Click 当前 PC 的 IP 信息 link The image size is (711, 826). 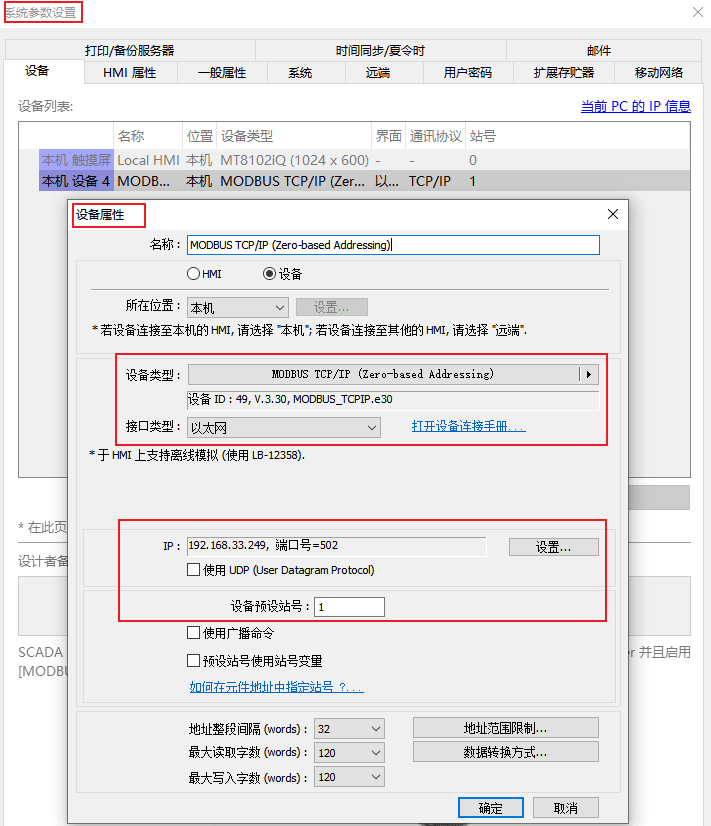point(635,106)
